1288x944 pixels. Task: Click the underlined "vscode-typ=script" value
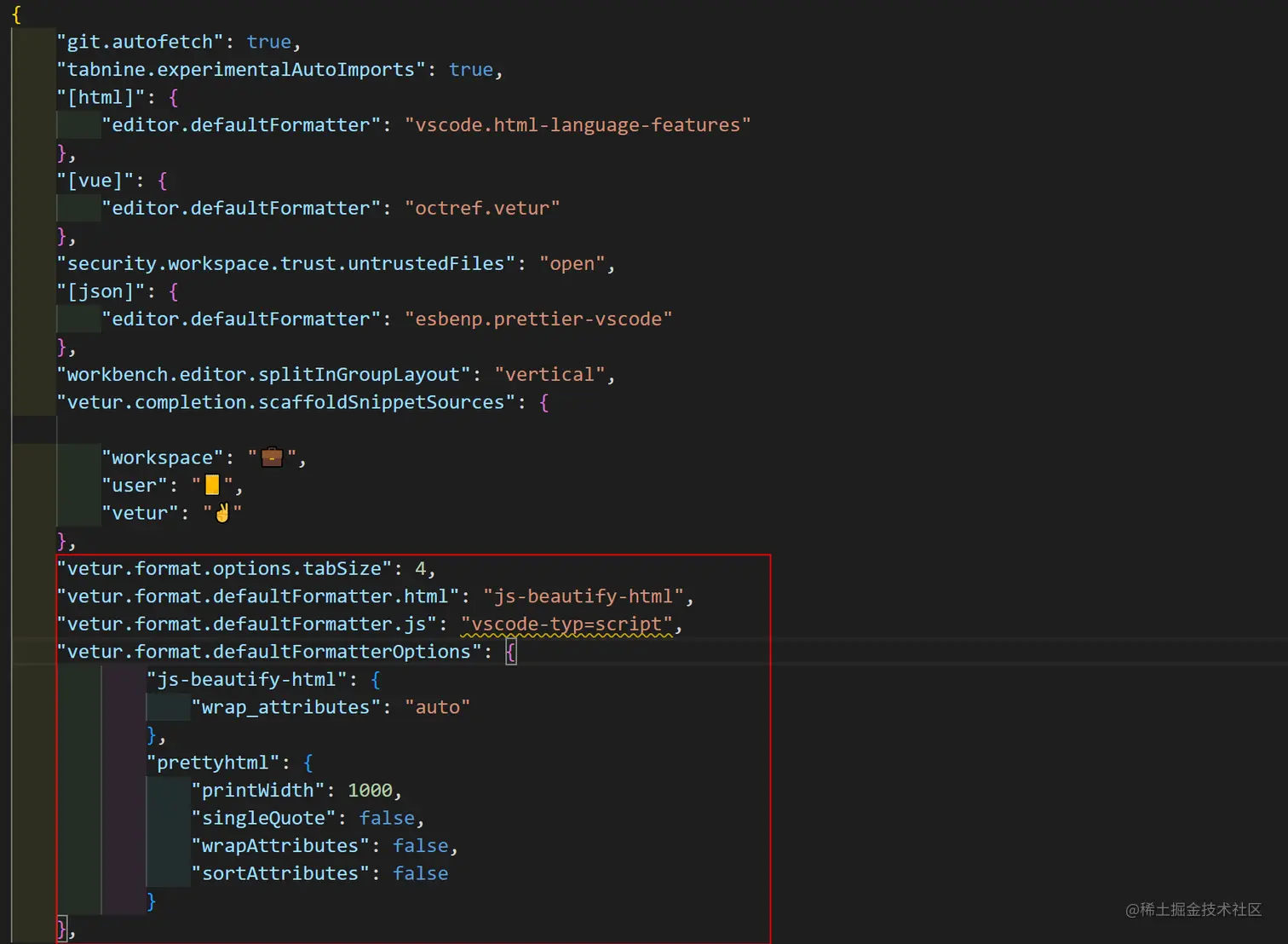click(566, 624)
